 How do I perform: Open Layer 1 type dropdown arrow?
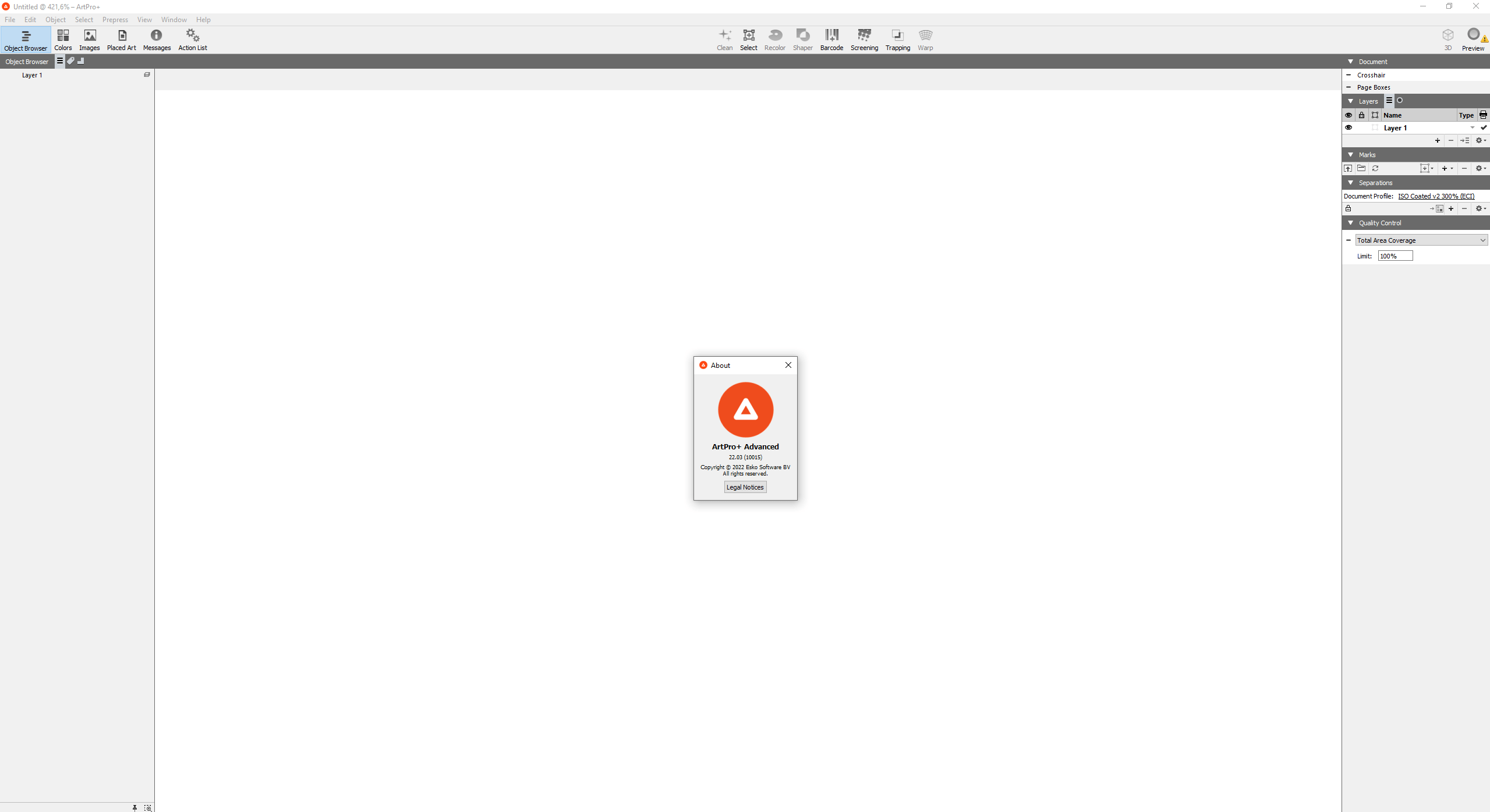point(1473,127)
